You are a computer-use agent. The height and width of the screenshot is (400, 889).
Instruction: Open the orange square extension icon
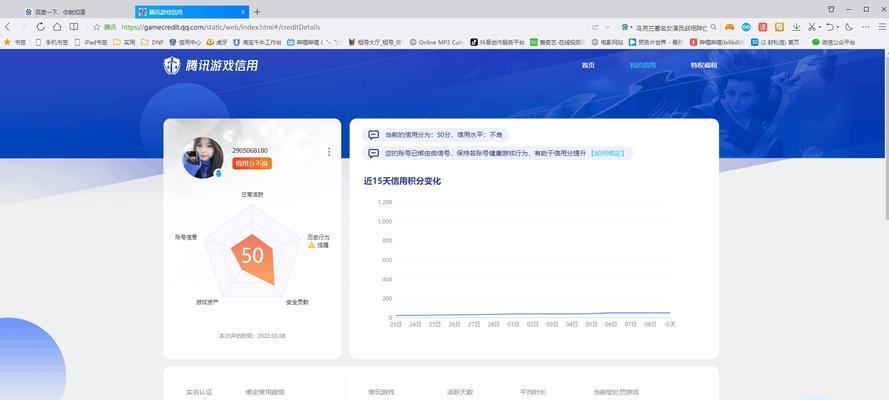[x=780, y=27]
